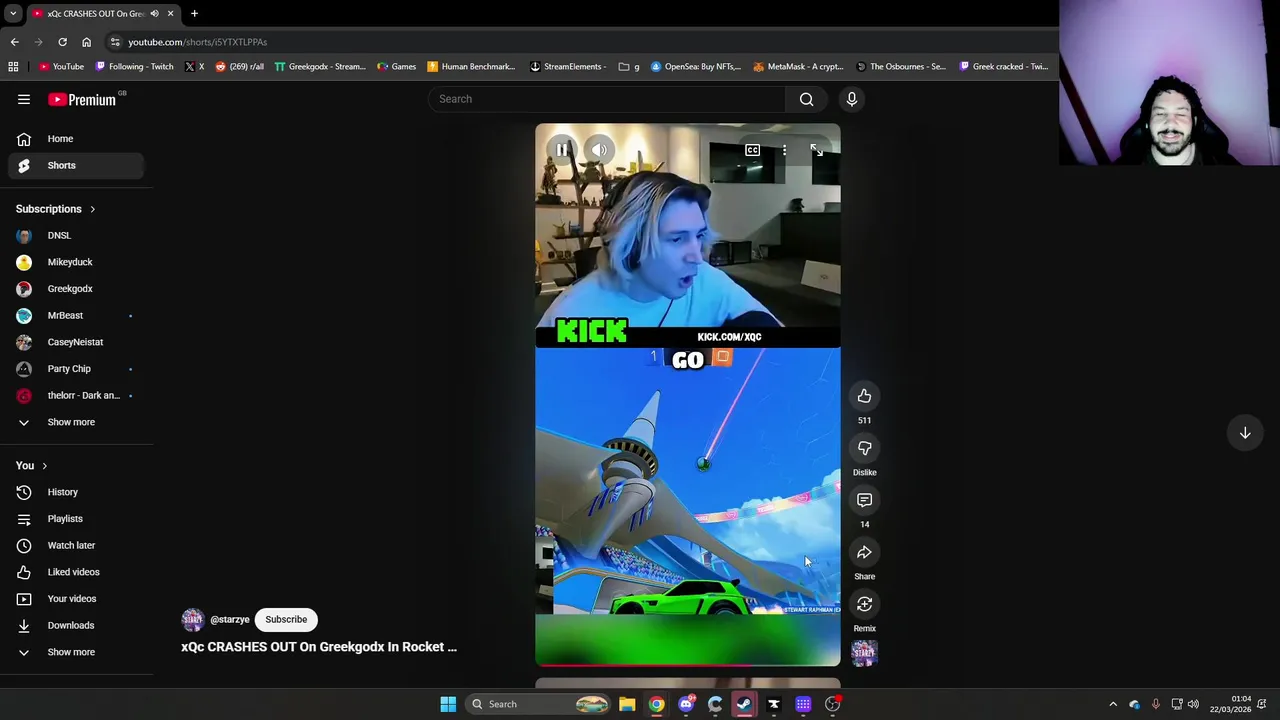Reload the page
The image size is (1280, 720).
(62, 42)
